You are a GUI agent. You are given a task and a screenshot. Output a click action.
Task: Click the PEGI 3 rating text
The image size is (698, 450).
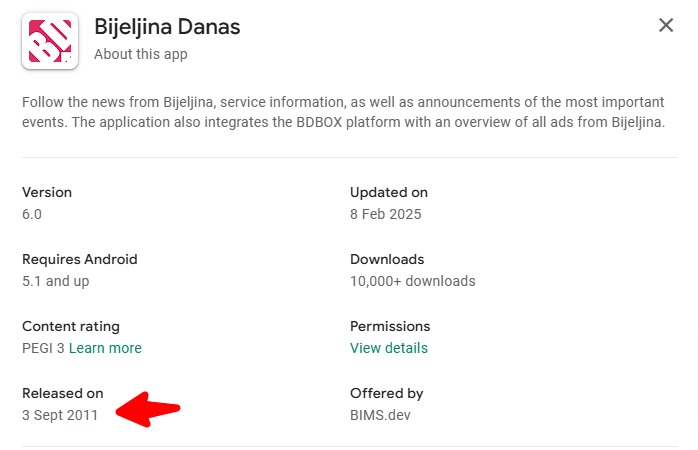pos(43,348)
